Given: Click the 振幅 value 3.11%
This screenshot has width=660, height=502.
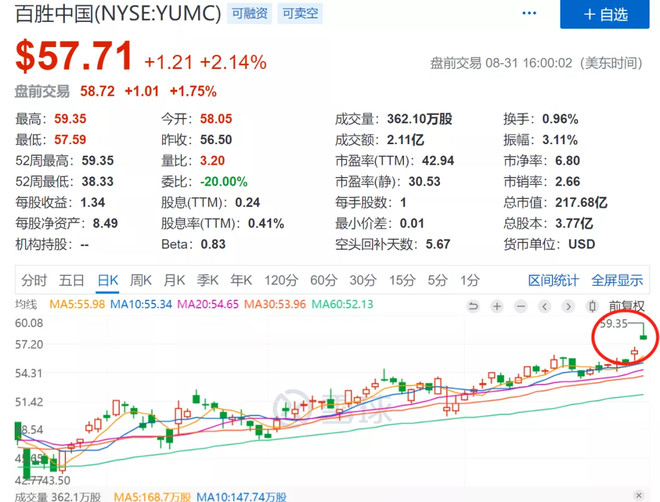Looking at the screenshot, I should [x=560, y=140].
